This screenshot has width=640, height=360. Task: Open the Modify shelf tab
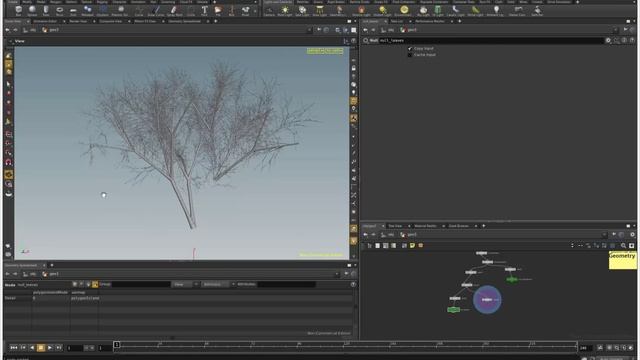tap(27, 2)
